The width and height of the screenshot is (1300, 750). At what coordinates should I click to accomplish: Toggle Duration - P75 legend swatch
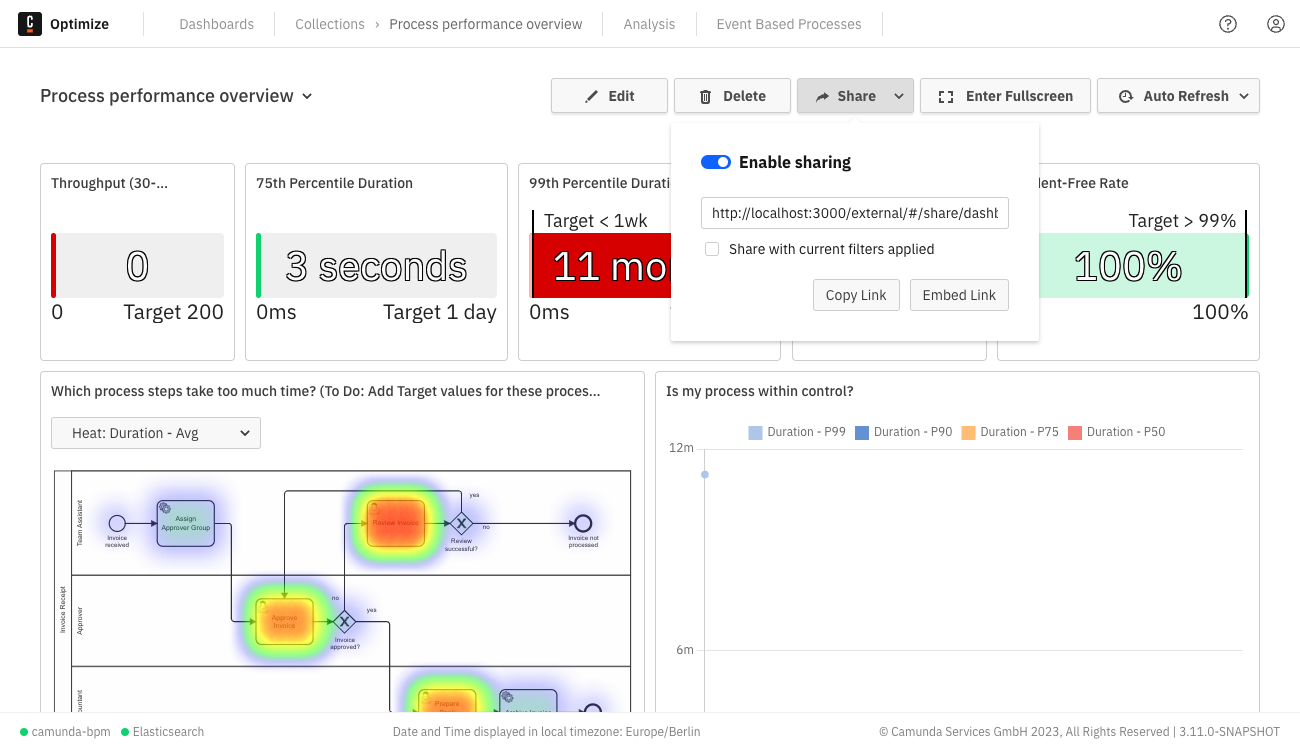pyautogui.click(x=968, y=433)
